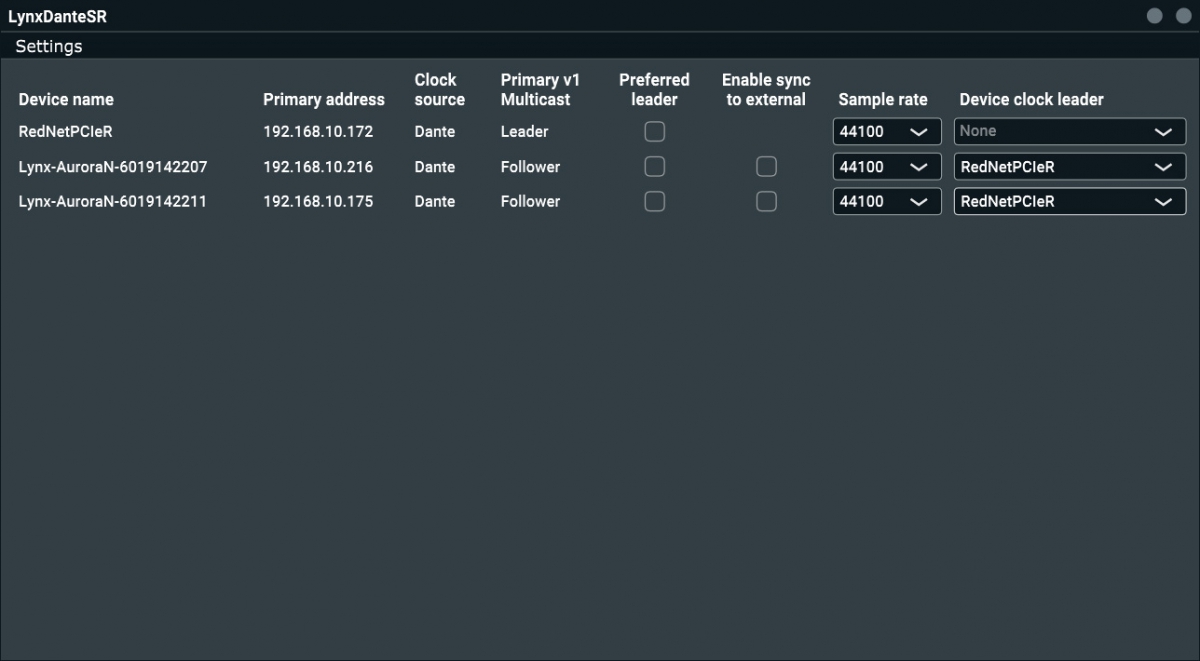Click the Device name column header
This screenshot has width=1200, height=661.
[x=66, y=99]
